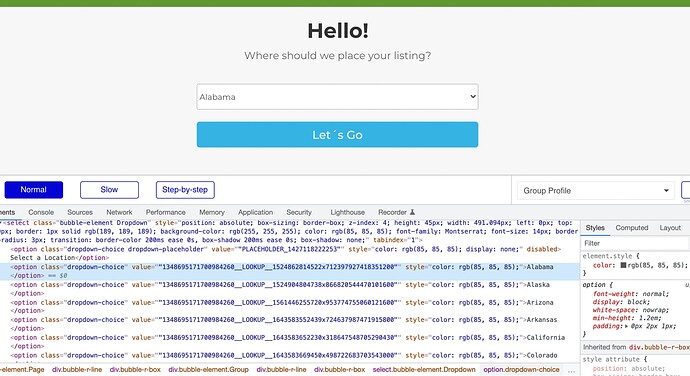This screenshot has height=376, width=690.
Task: Switch to the Network tab
Action: [119, 212]
